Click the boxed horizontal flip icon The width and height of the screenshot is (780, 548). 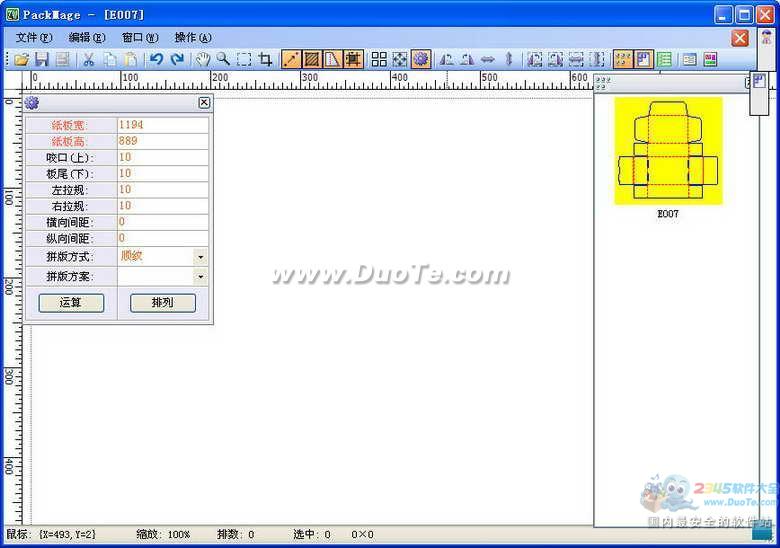[x=576, y=60]
